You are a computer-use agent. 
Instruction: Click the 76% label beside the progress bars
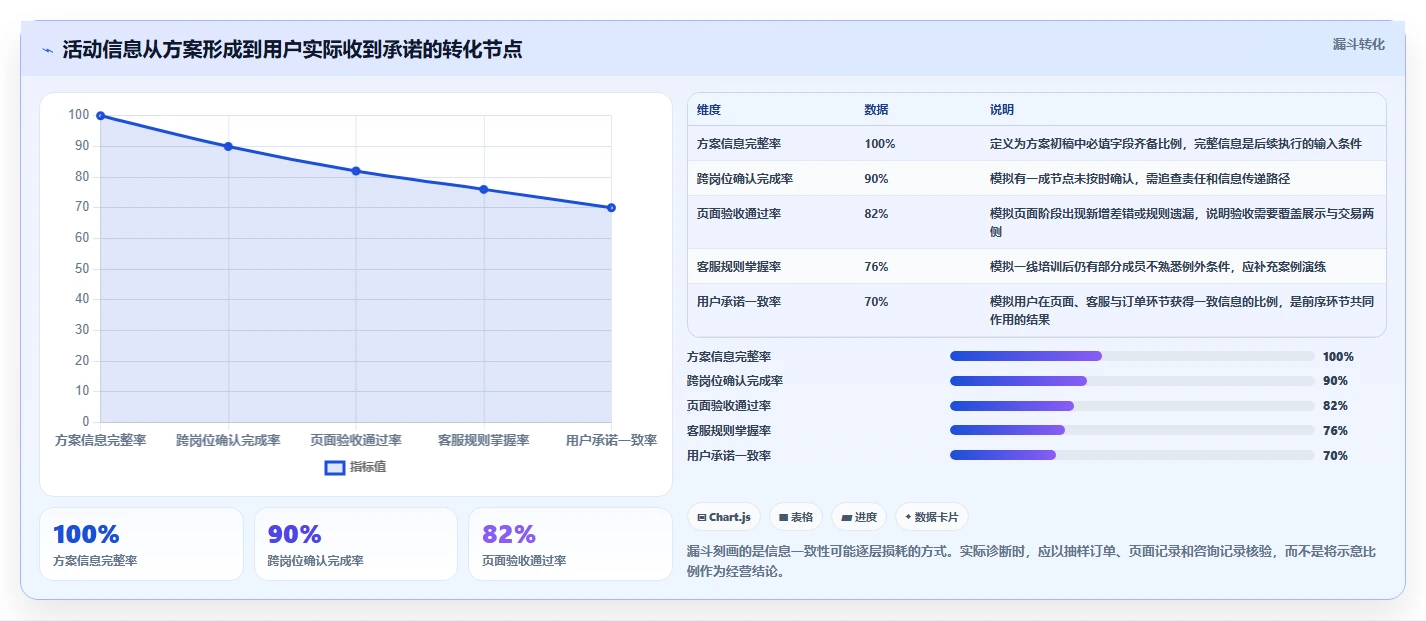point(1335,431)
